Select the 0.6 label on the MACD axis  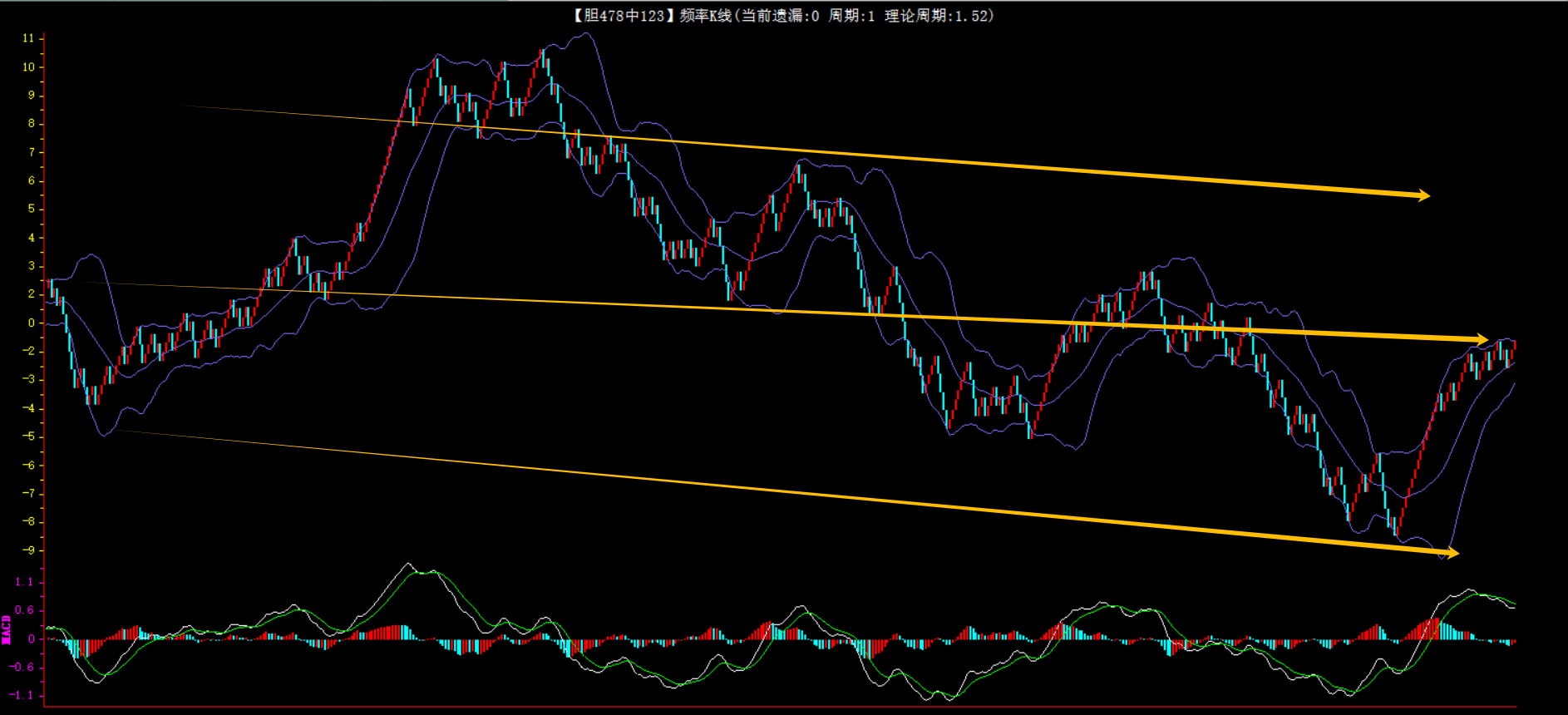pyautogui.click(x=25, y=610)
